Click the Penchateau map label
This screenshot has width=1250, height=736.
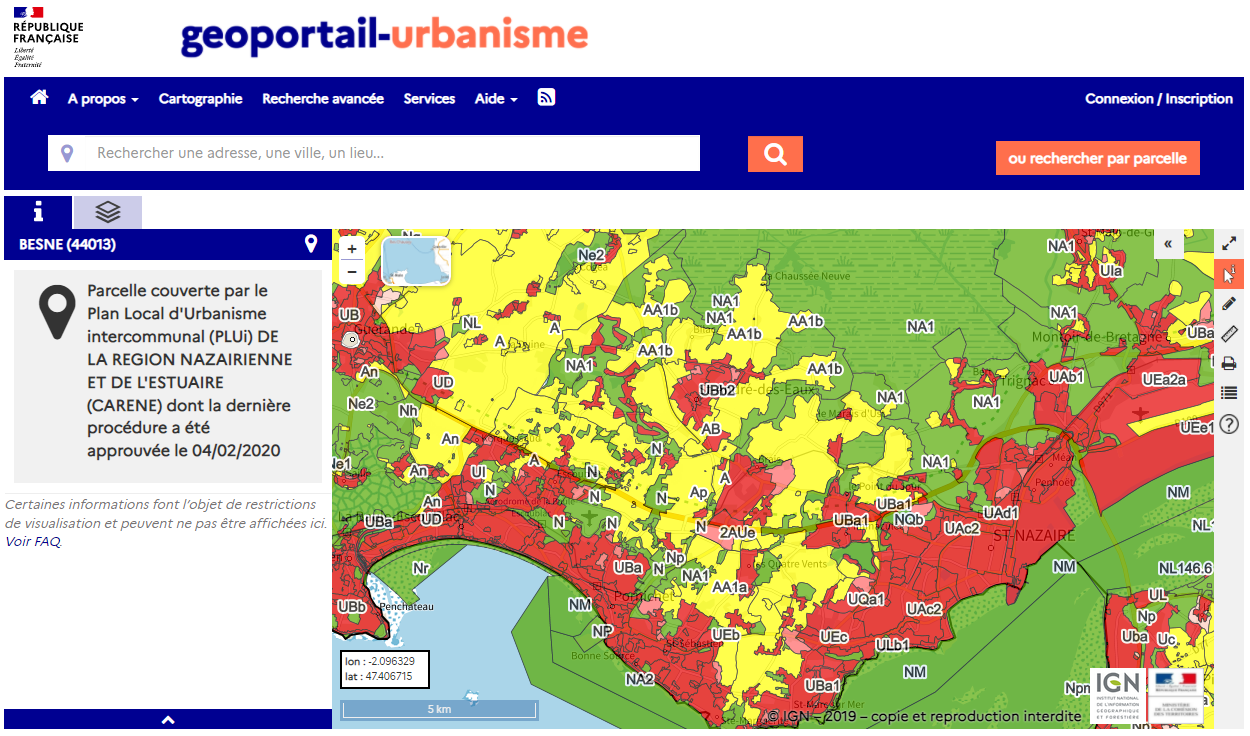click(406, 607)
